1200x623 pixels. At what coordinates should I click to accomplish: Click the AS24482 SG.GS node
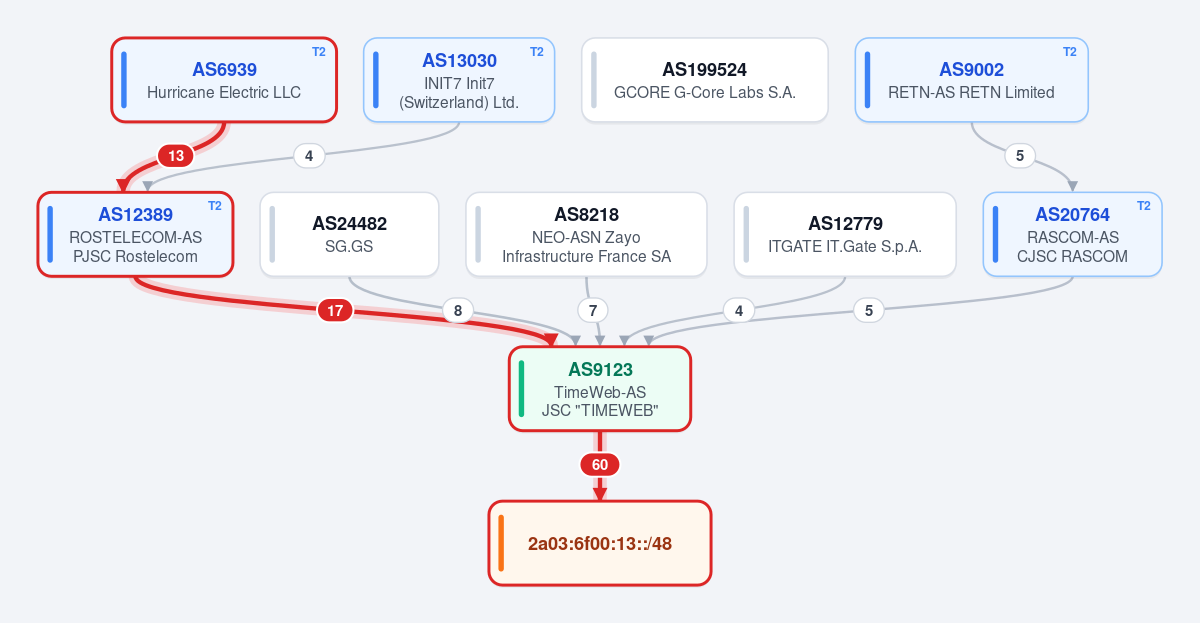pos(349,234)
